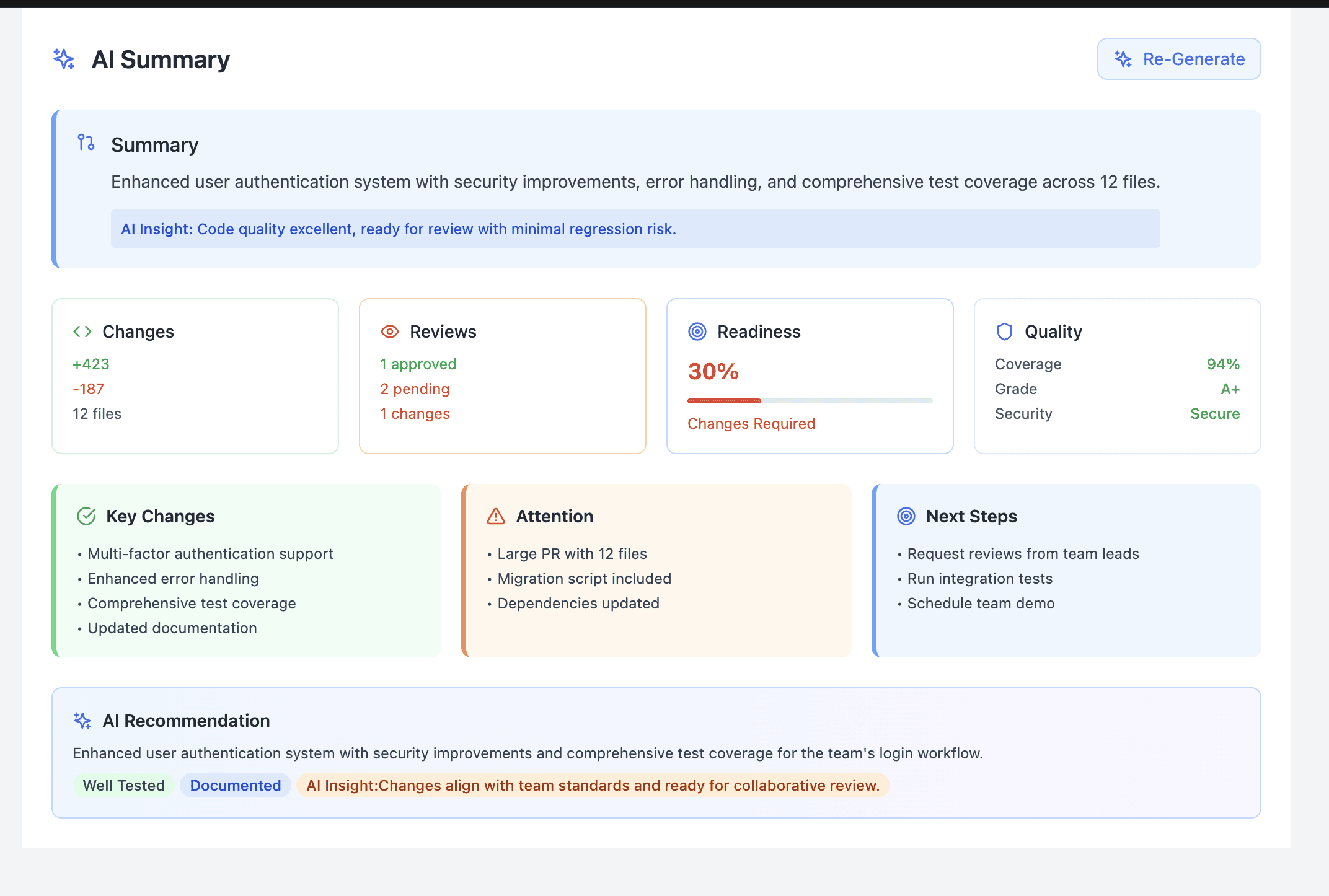1329x896 pixels.
Task: Click the blue AI Insight code quality banner
Action: click(x=635, y=229)
